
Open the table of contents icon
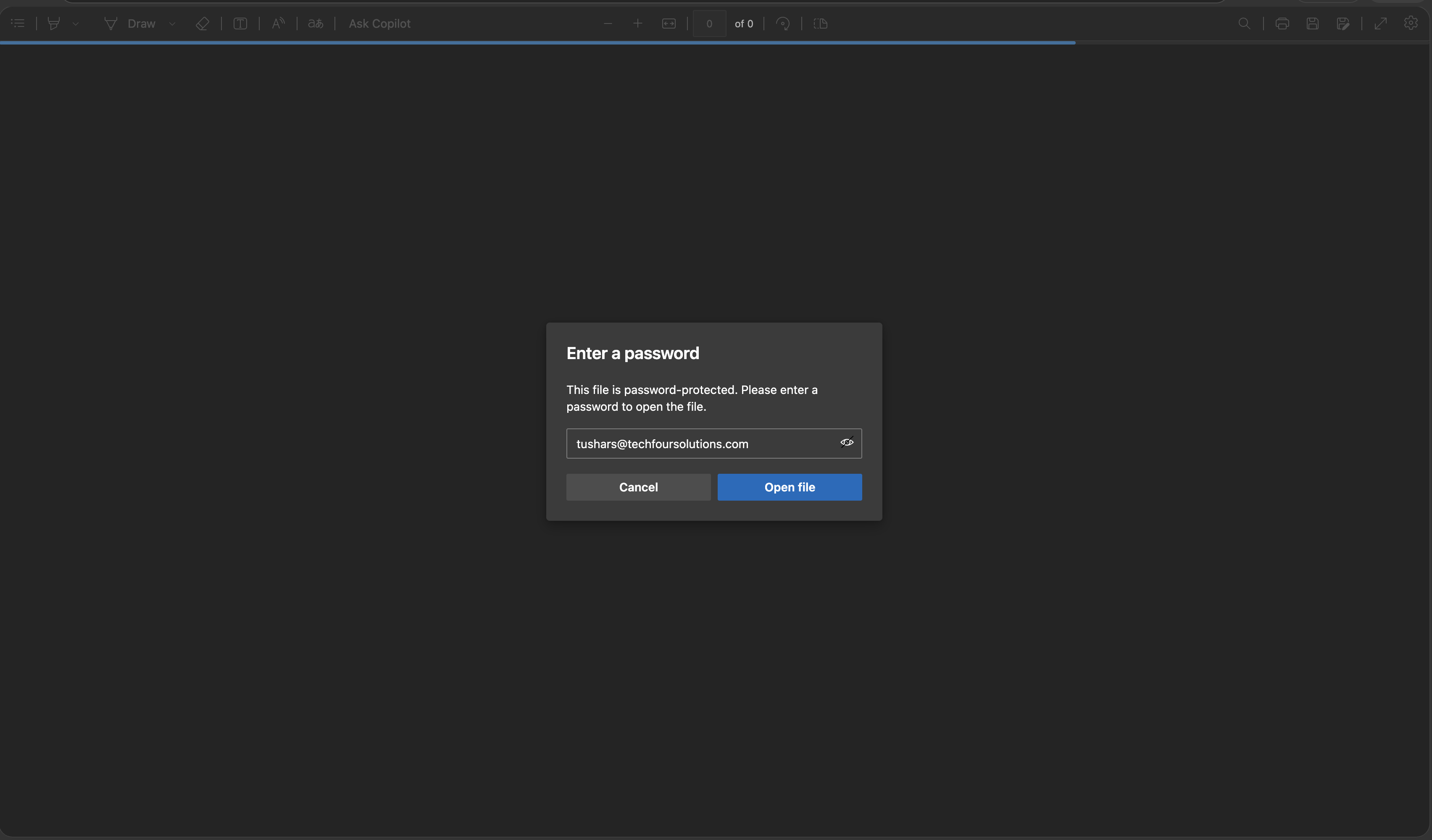point(18,23)
